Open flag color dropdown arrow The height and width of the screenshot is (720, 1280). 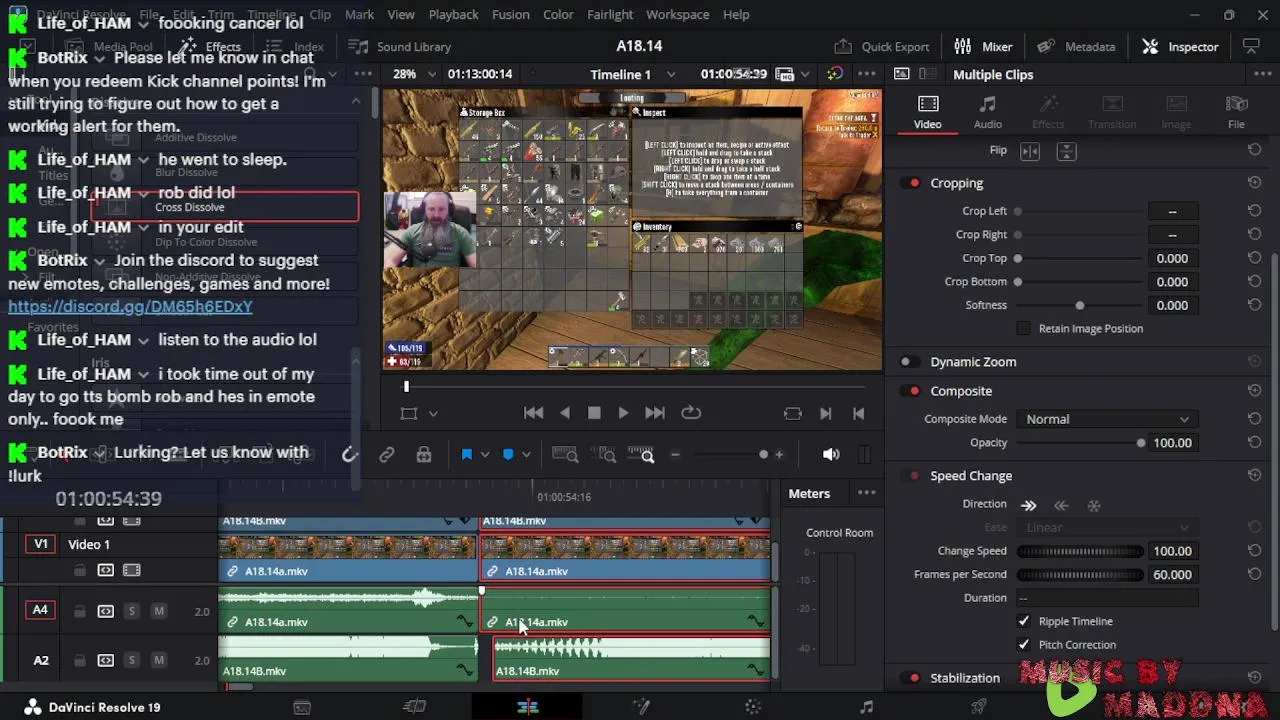click(x=485, y=455)
